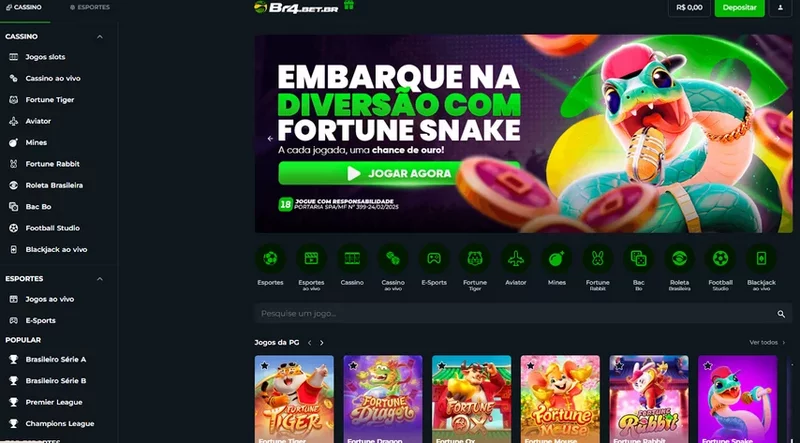Favorite Fortune Tiger with its star
800x443 pixels.
pos(264,365)
